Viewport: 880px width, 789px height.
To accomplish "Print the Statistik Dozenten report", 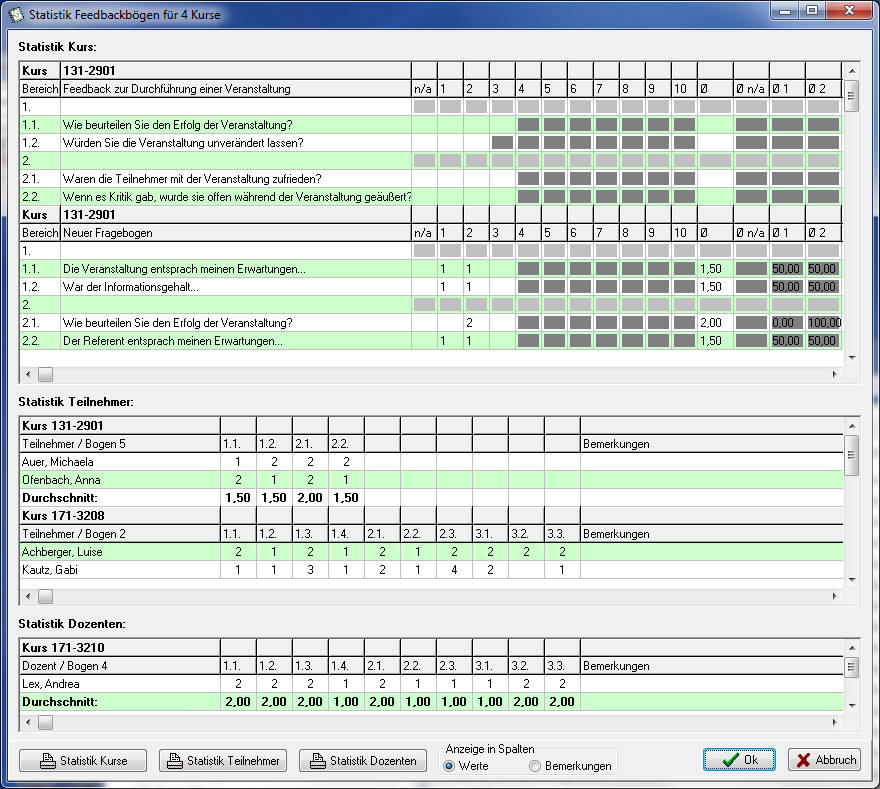I will pos(363,760).
